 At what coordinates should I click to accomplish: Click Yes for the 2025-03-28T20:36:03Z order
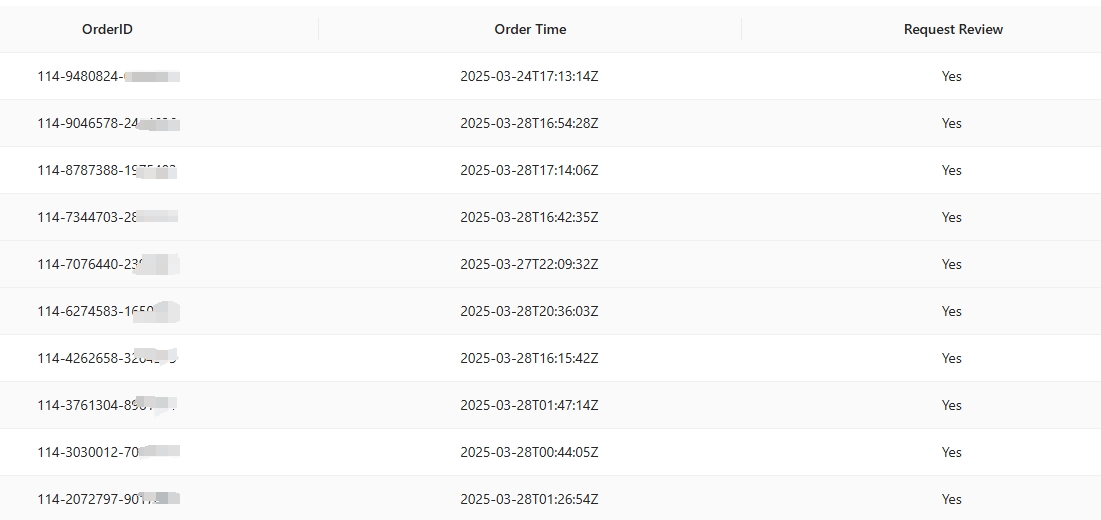coord(951,312)
